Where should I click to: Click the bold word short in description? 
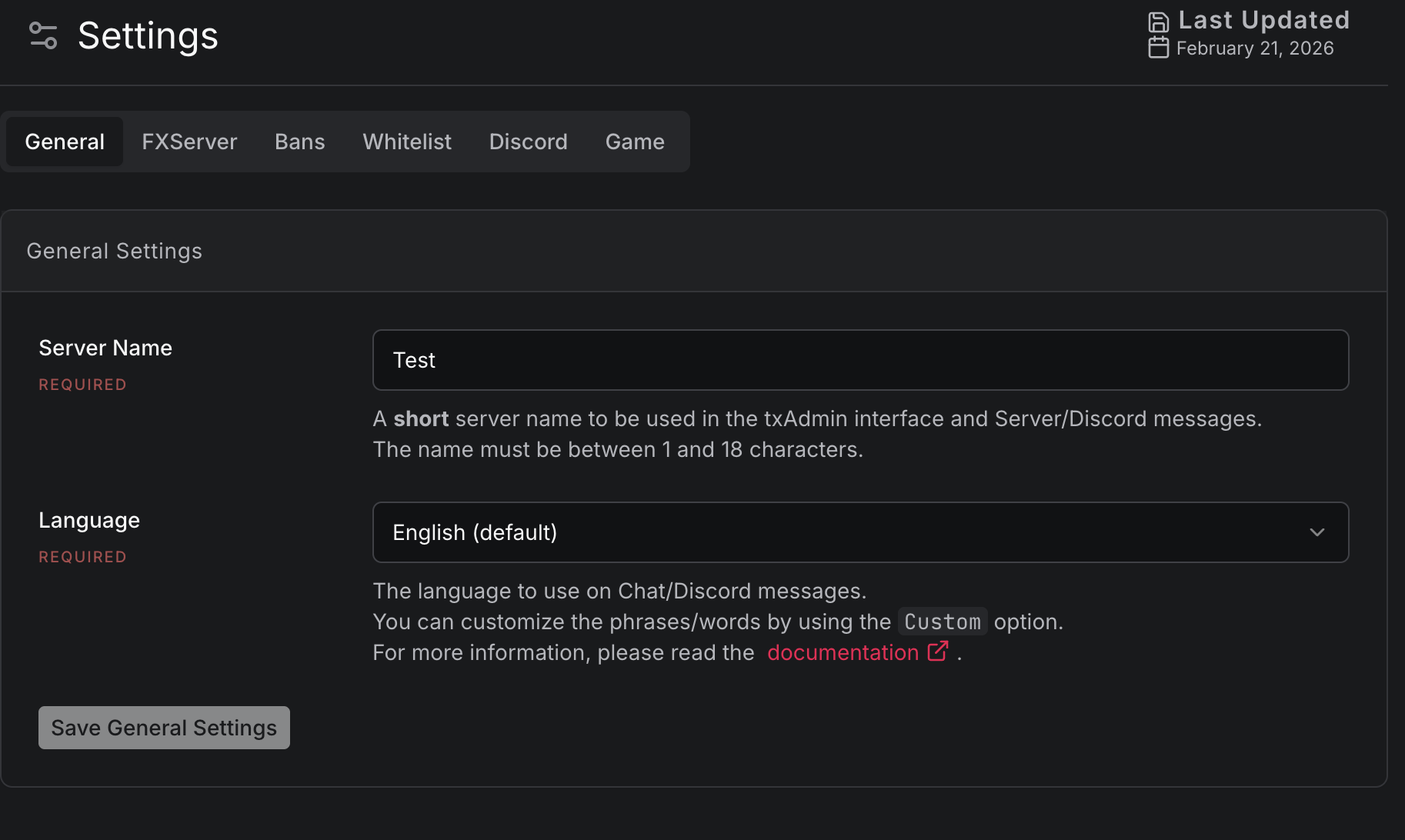pos(421,418)
